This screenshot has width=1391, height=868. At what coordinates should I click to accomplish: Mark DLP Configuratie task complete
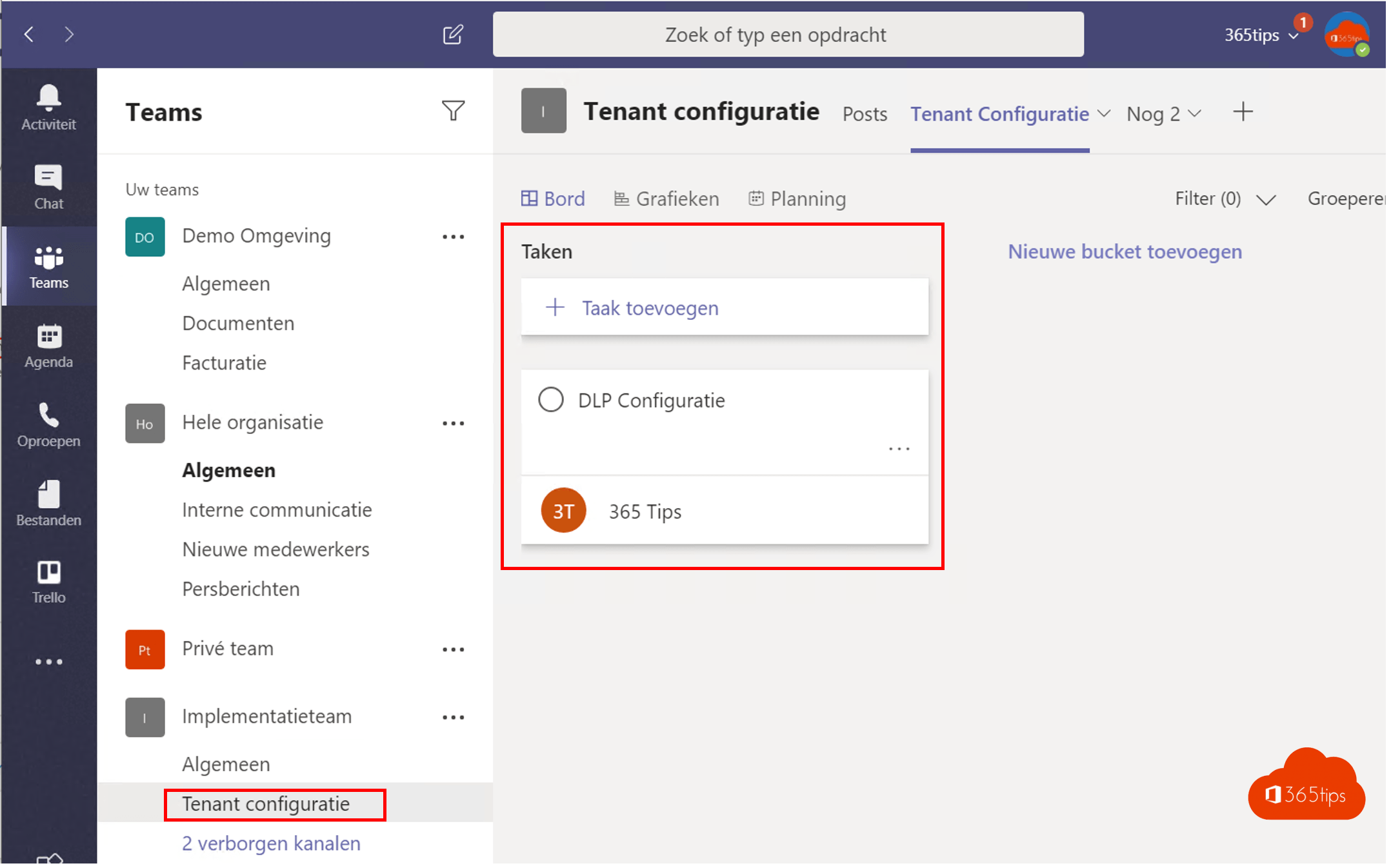click(550, 400)
